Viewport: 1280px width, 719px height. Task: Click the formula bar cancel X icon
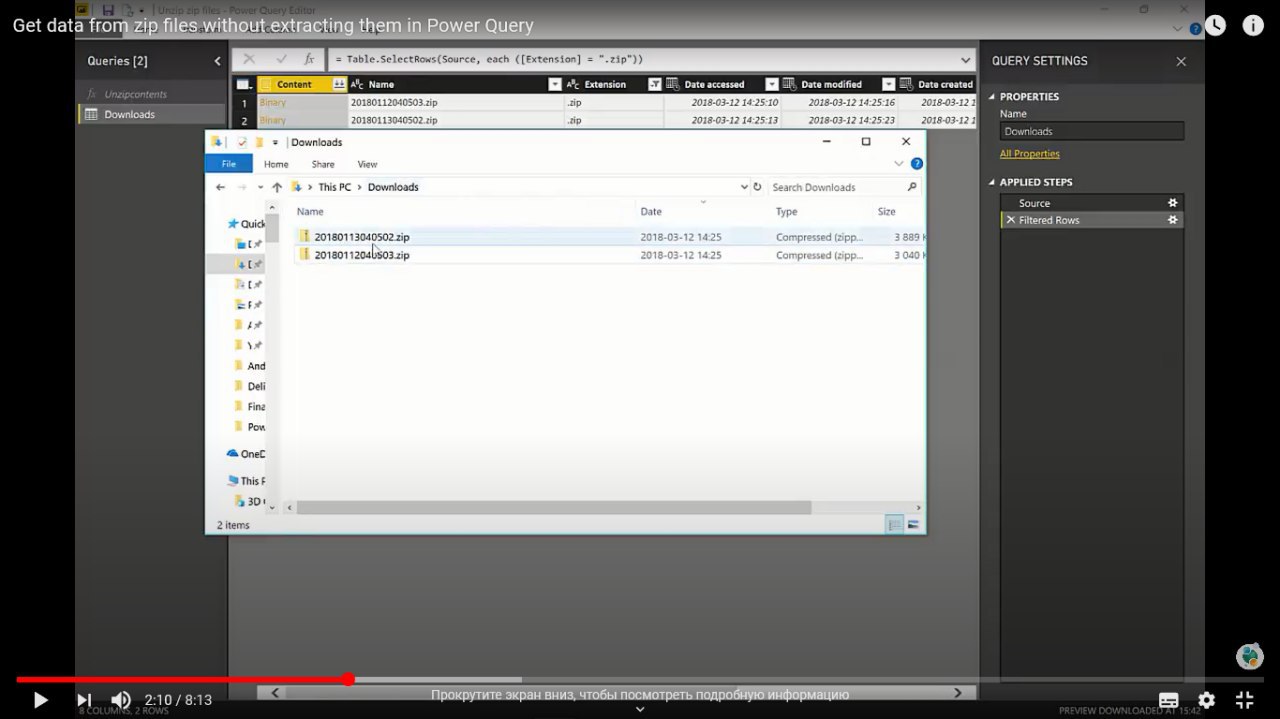click(x=250, y=59)
